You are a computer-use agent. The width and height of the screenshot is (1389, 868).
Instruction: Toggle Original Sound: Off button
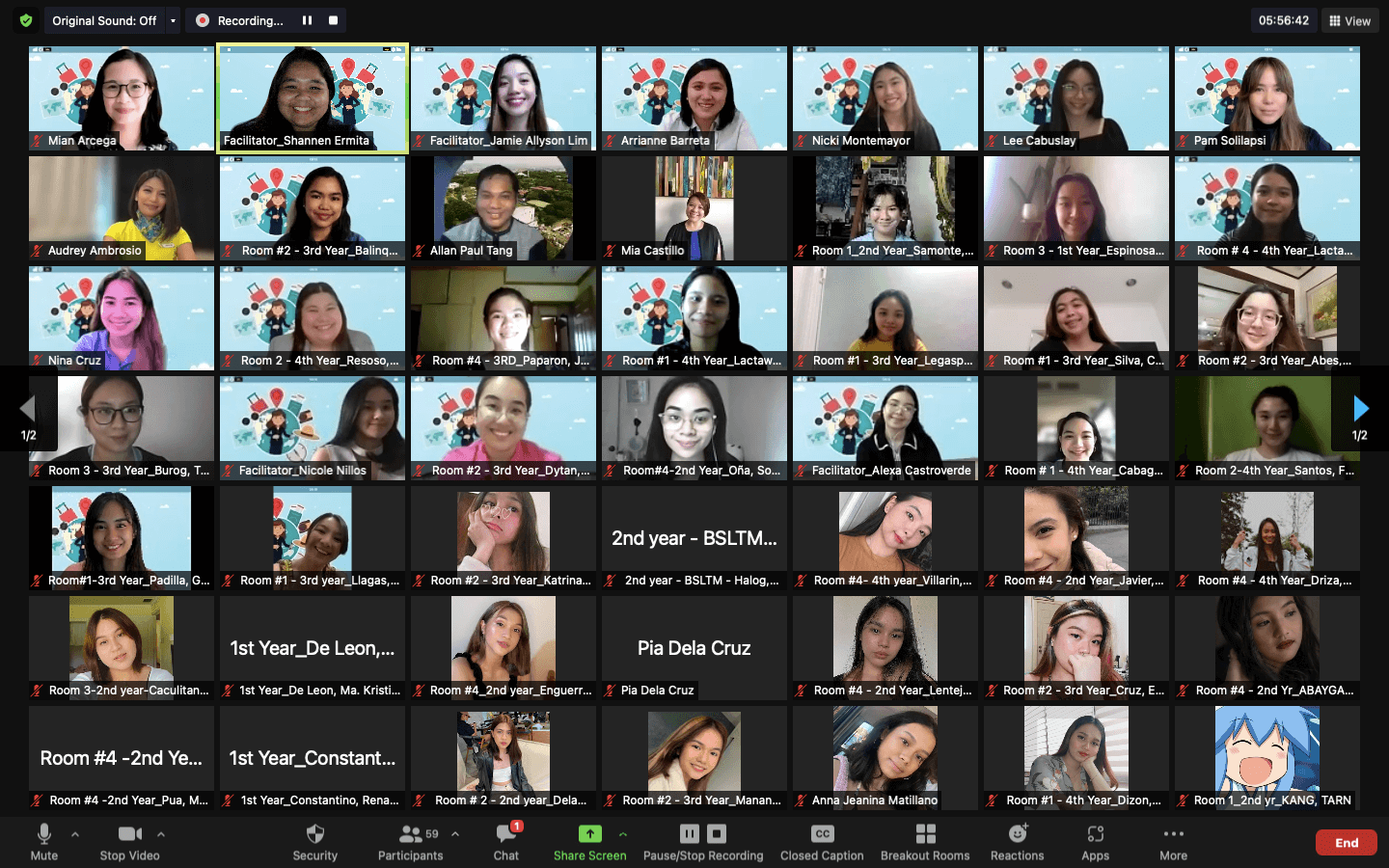click(104, 20)
